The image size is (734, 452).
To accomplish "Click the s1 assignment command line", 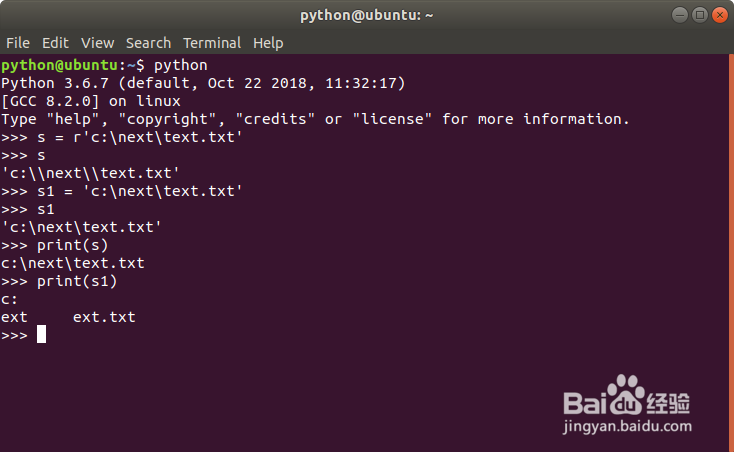I will tap(122, 191).
